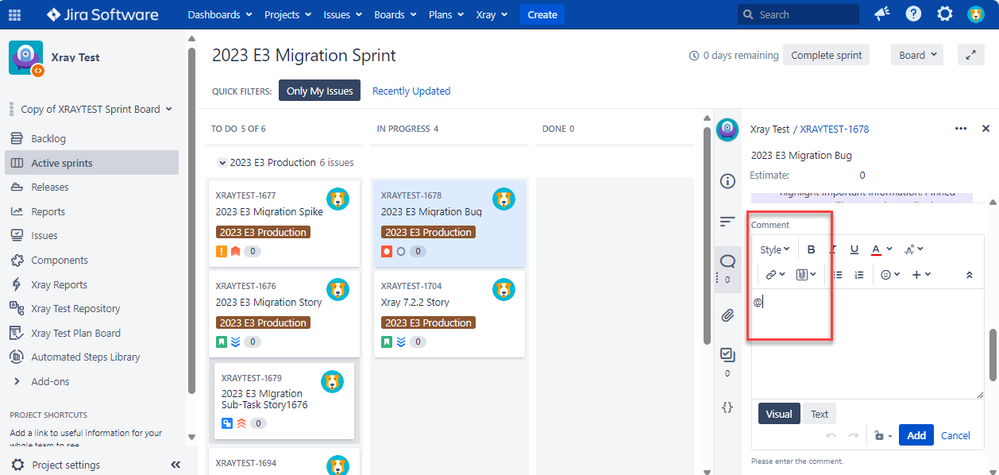Open the Xray dropdown menu

493,14
